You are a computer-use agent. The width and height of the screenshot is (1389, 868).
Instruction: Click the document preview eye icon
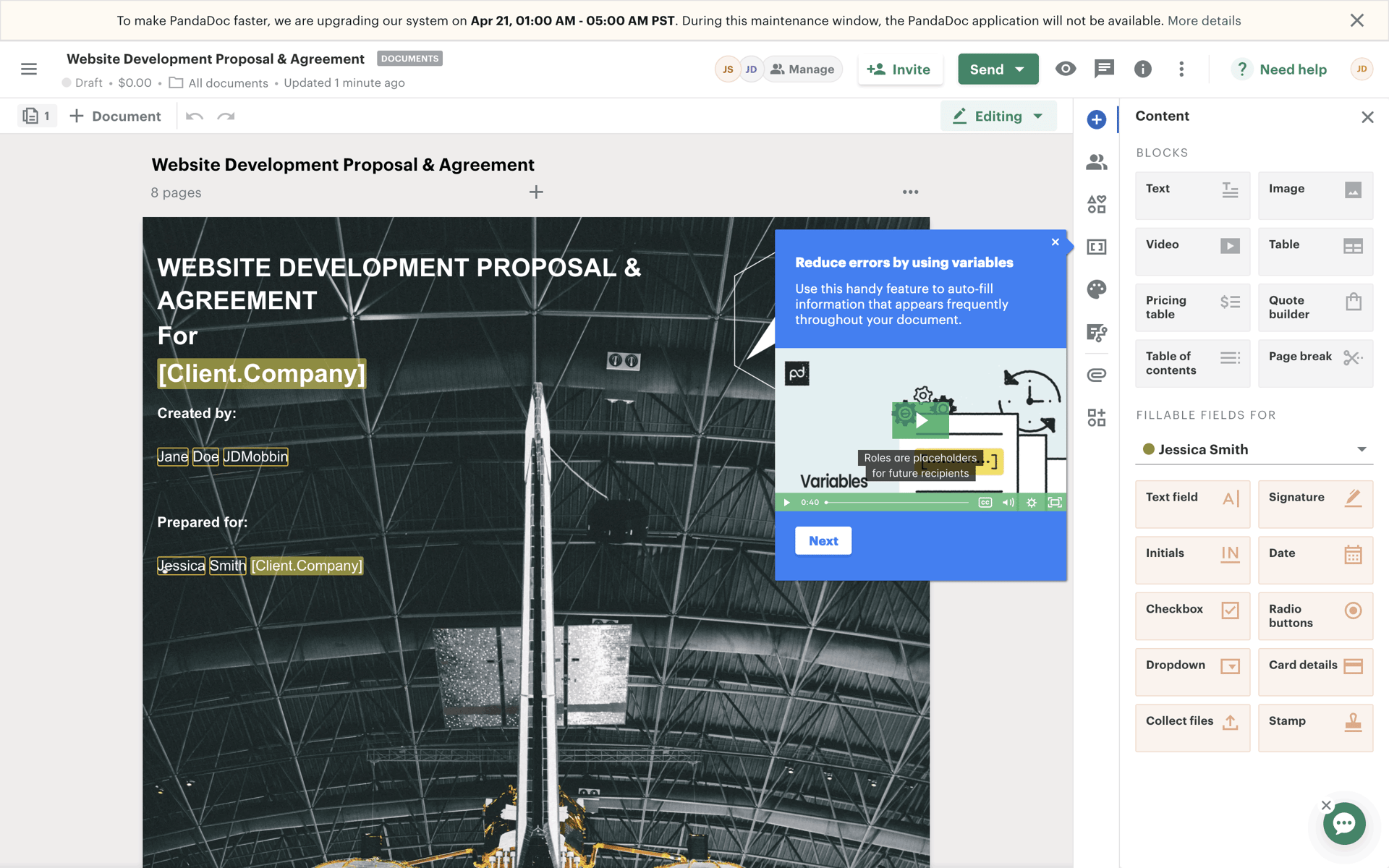coord(1066,69)
